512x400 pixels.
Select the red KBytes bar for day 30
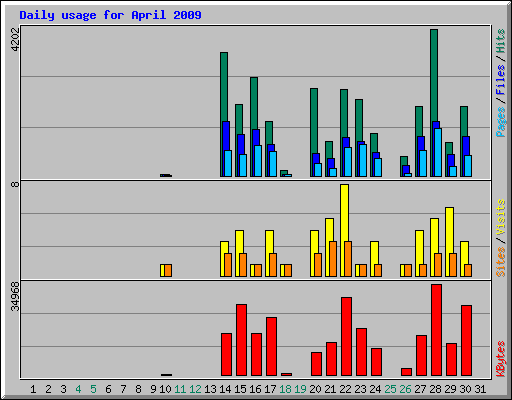coord(466,340)
